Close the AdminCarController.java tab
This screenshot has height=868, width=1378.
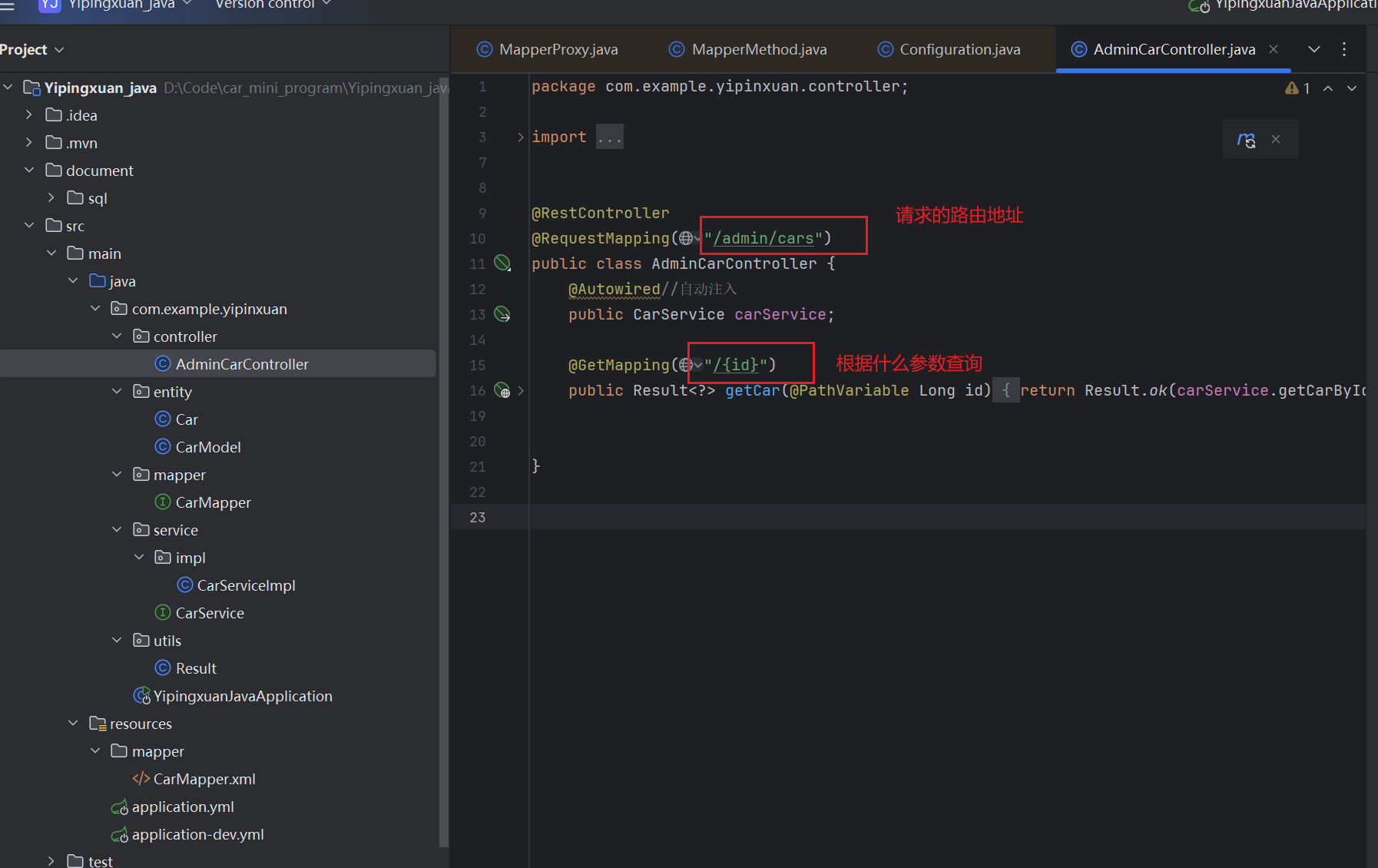[x=1274, y=49]
